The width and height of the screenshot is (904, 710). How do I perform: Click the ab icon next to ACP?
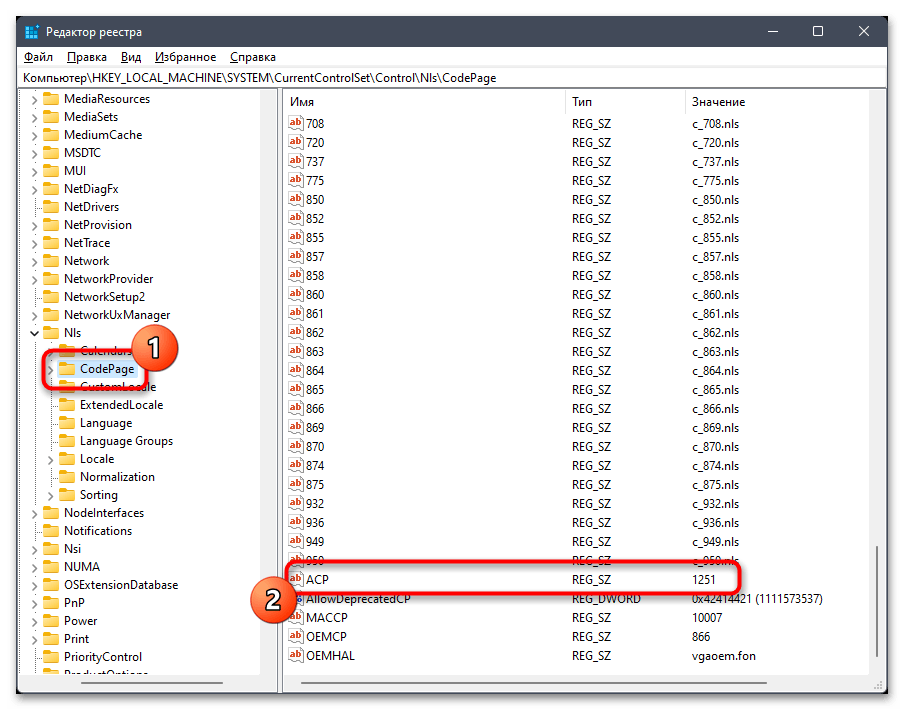click(296, 578)
